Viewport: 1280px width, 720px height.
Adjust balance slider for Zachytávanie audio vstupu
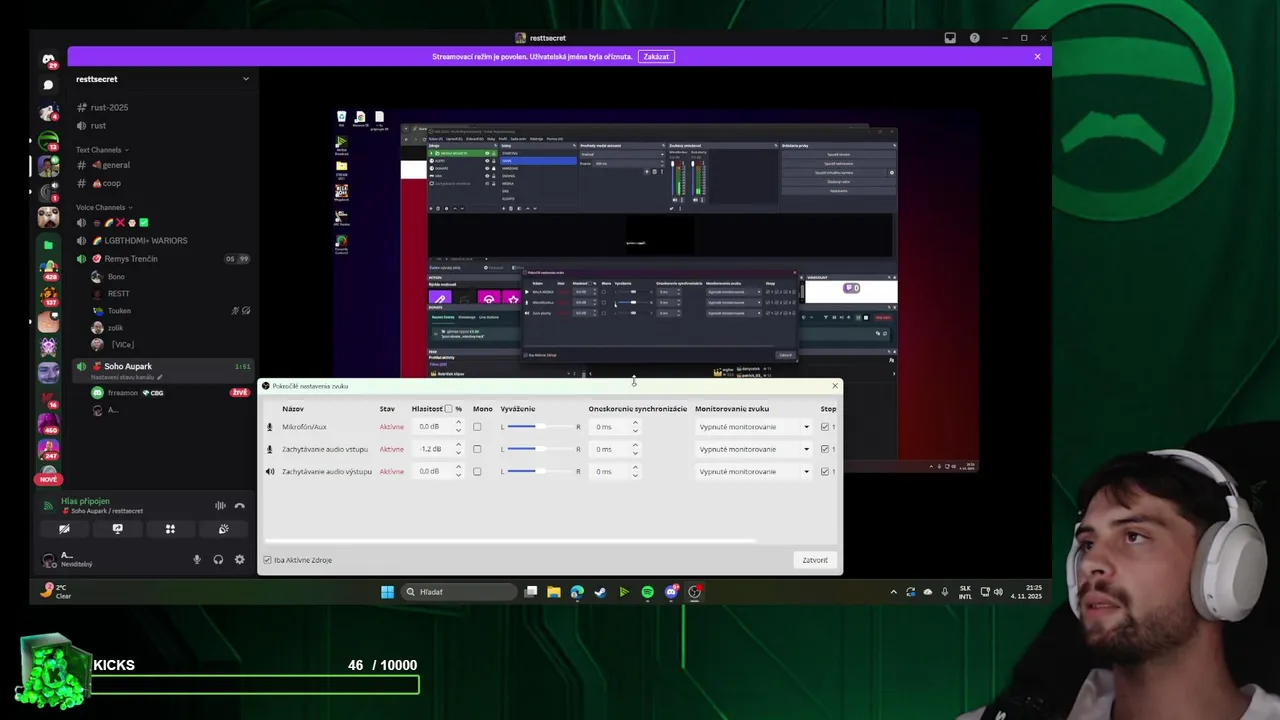(540, 449)
